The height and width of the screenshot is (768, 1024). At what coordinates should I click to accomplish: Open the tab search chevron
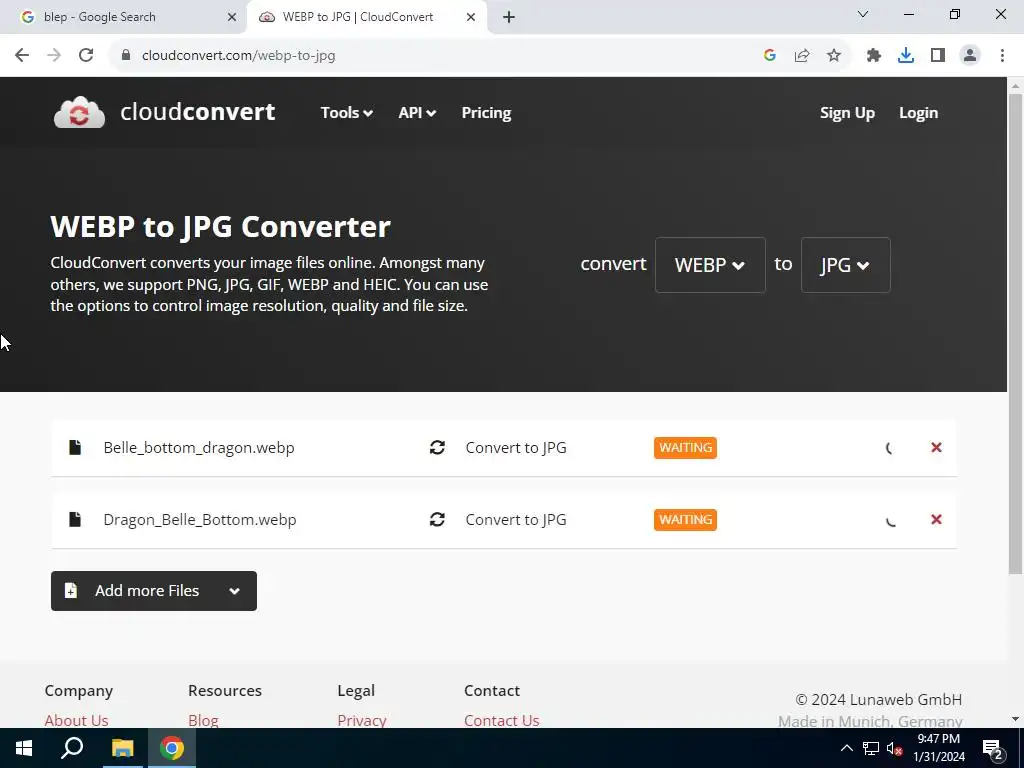coord(863,14)
